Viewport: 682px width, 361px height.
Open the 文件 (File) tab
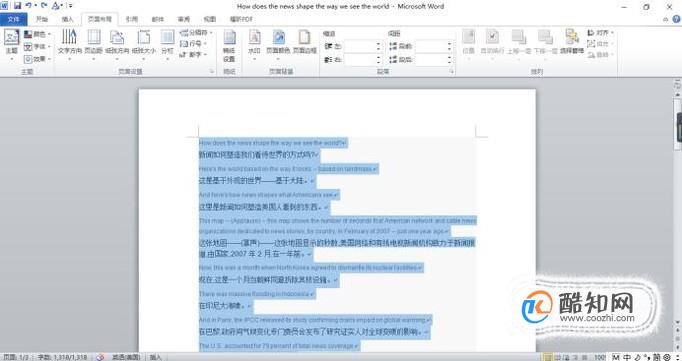13,19
